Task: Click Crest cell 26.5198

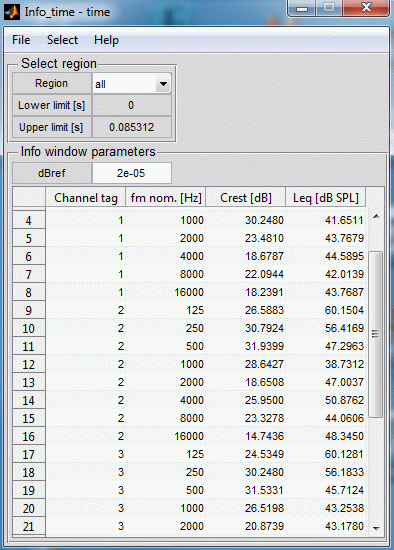Action: click(246, 508)
